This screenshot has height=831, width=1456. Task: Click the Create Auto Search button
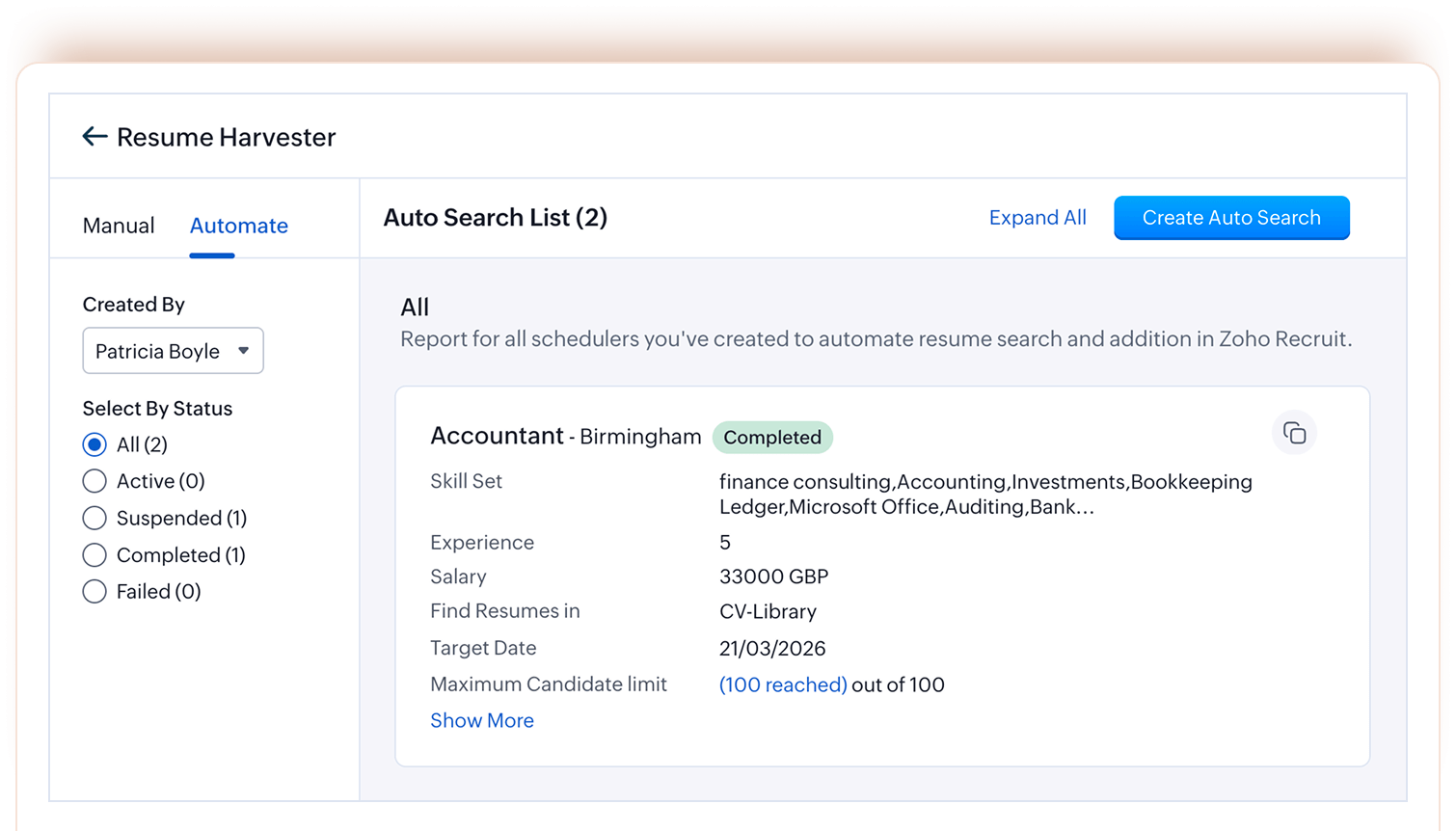(1231, 218)
